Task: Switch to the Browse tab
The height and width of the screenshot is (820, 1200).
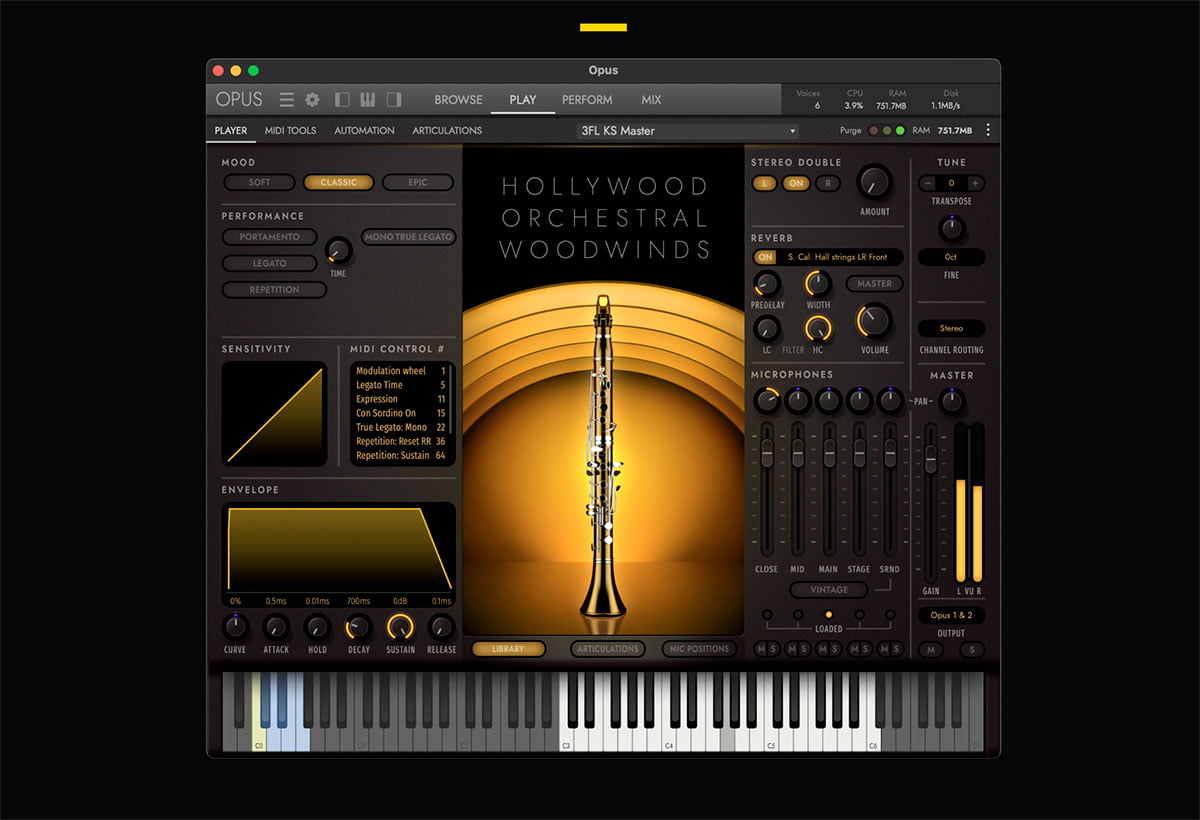Action: (x=459, y=99)
